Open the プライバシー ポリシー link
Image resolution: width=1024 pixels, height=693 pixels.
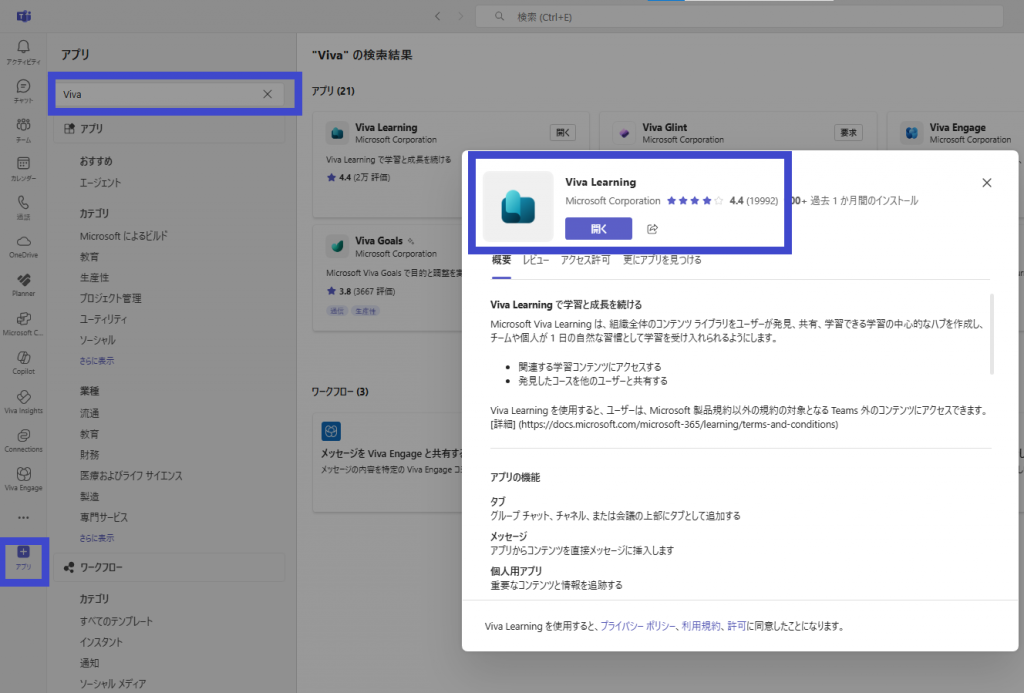tap(638, 626)
